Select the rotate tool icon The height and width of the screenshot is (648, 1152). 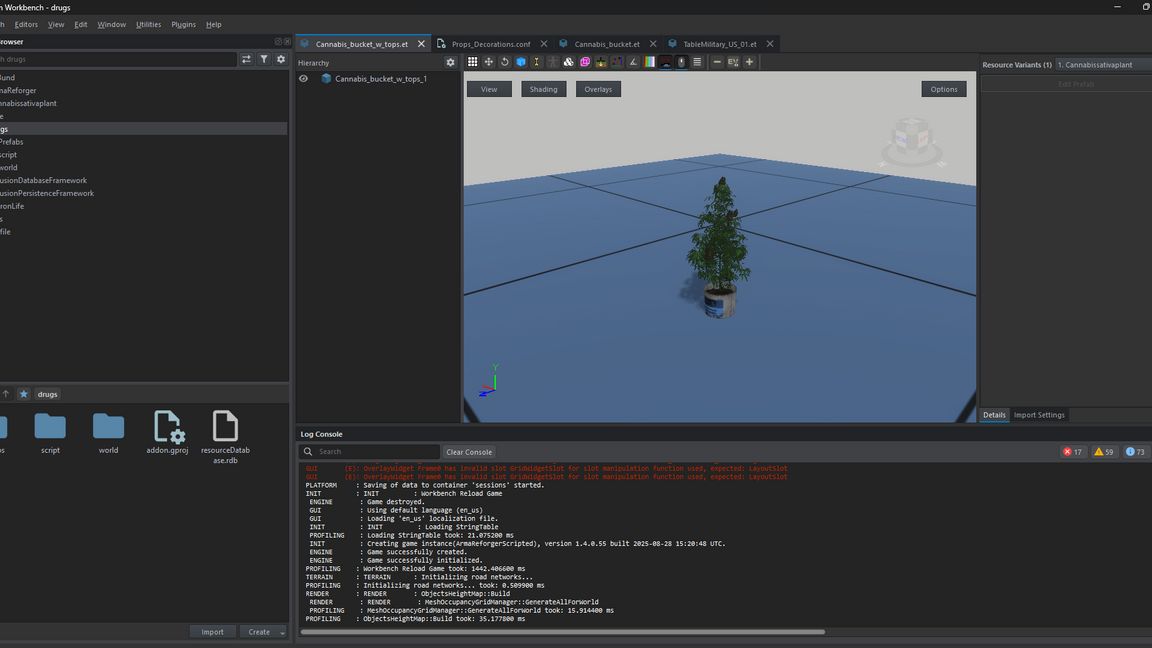[505, 62]
